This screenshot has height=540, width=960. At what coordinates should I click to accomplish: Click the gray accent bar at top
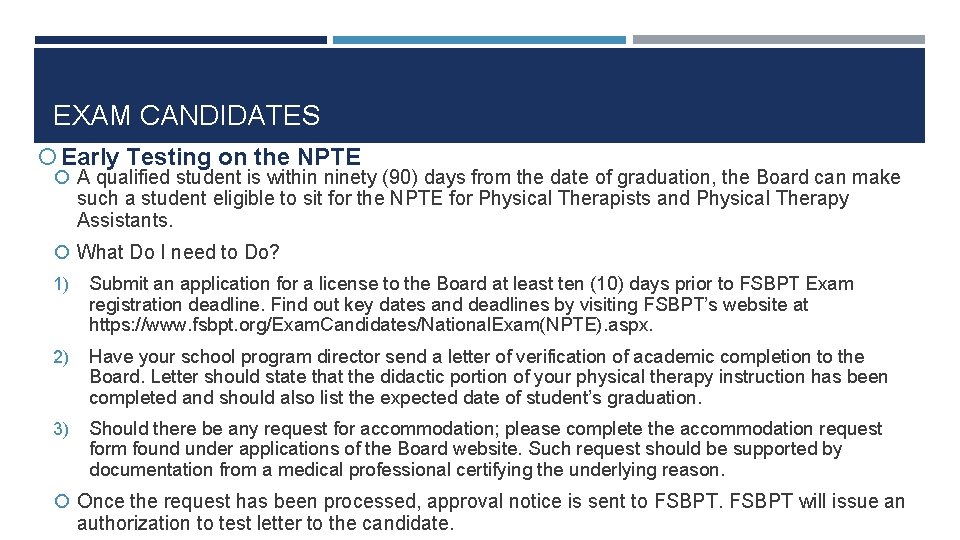(x=778, y=40)
